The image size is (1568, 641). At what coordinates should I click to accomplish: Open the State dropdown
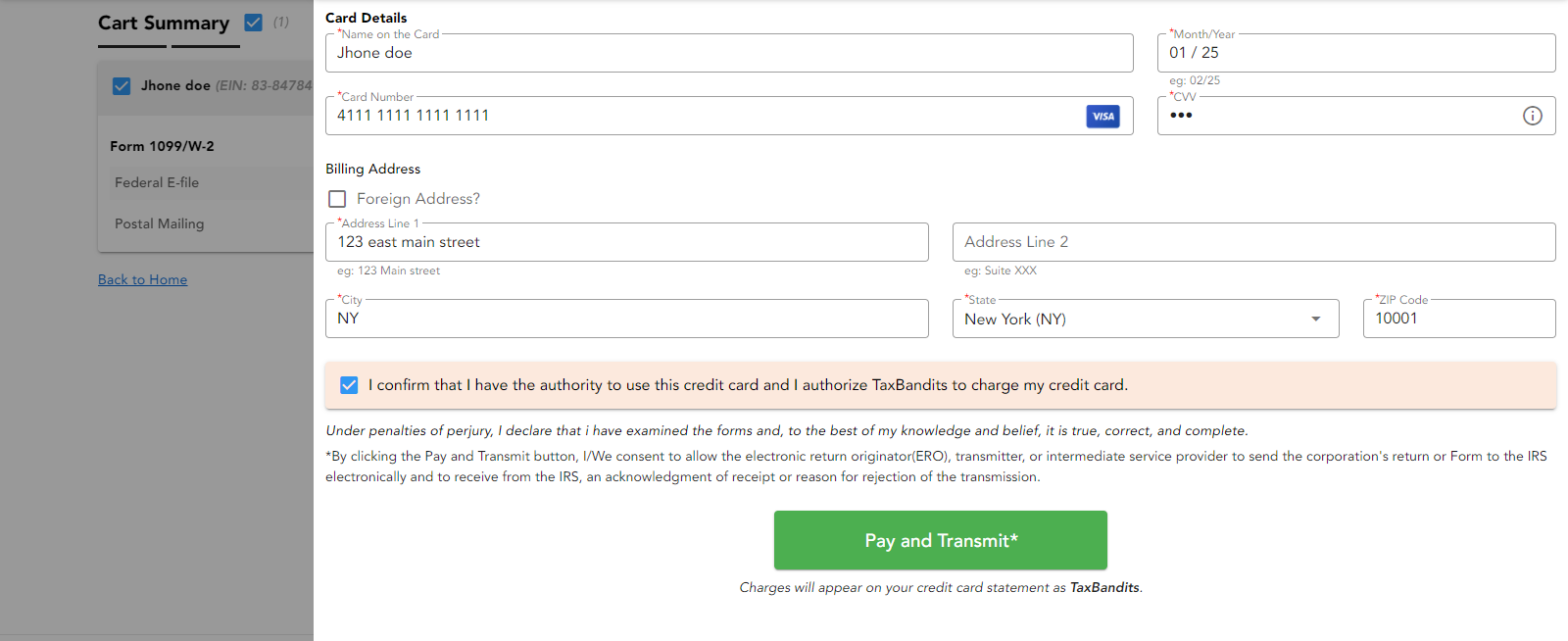(1316, 319)
